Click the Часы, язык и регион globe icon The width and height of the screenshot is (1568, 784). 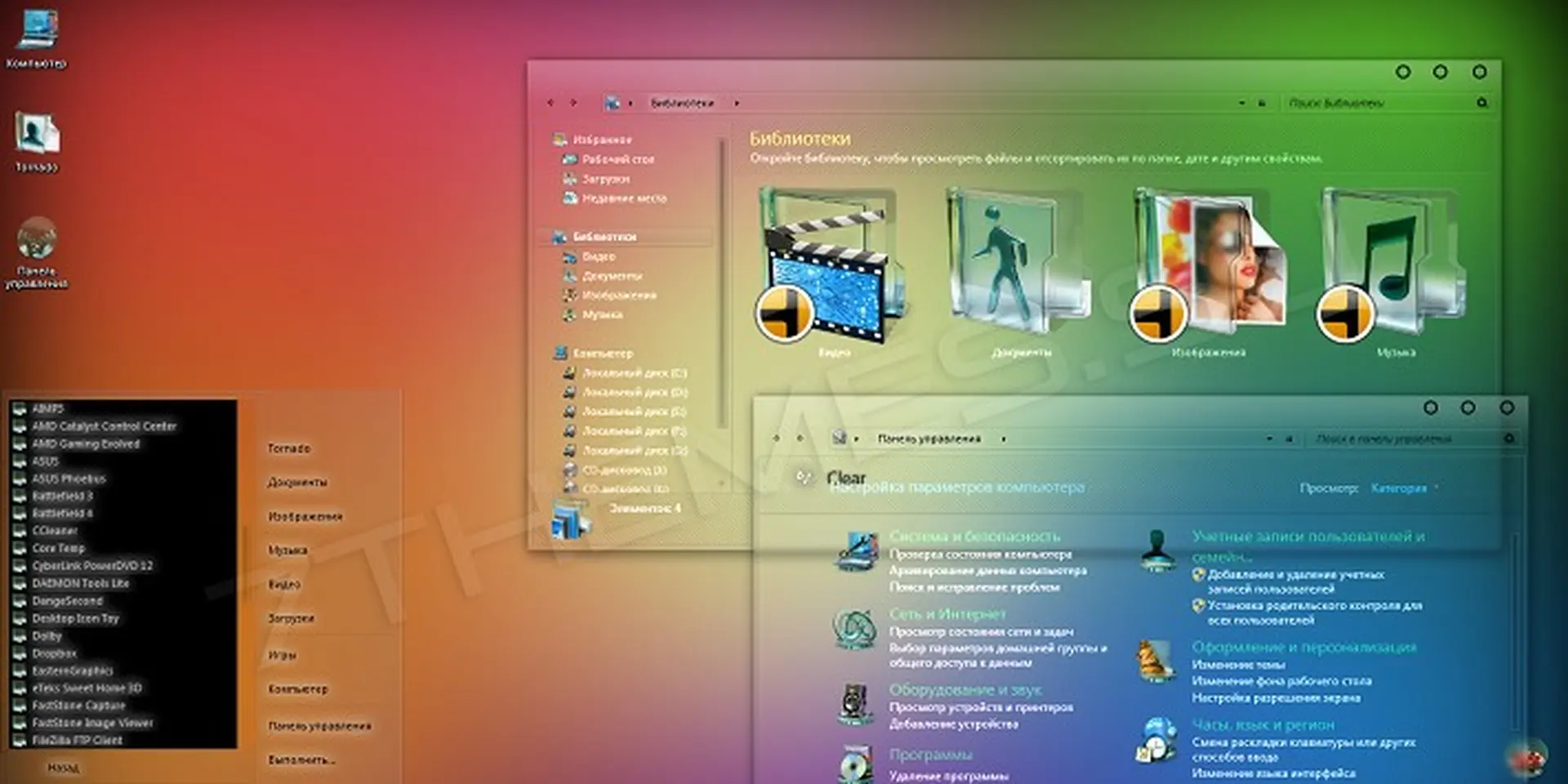coord(1157,739)
